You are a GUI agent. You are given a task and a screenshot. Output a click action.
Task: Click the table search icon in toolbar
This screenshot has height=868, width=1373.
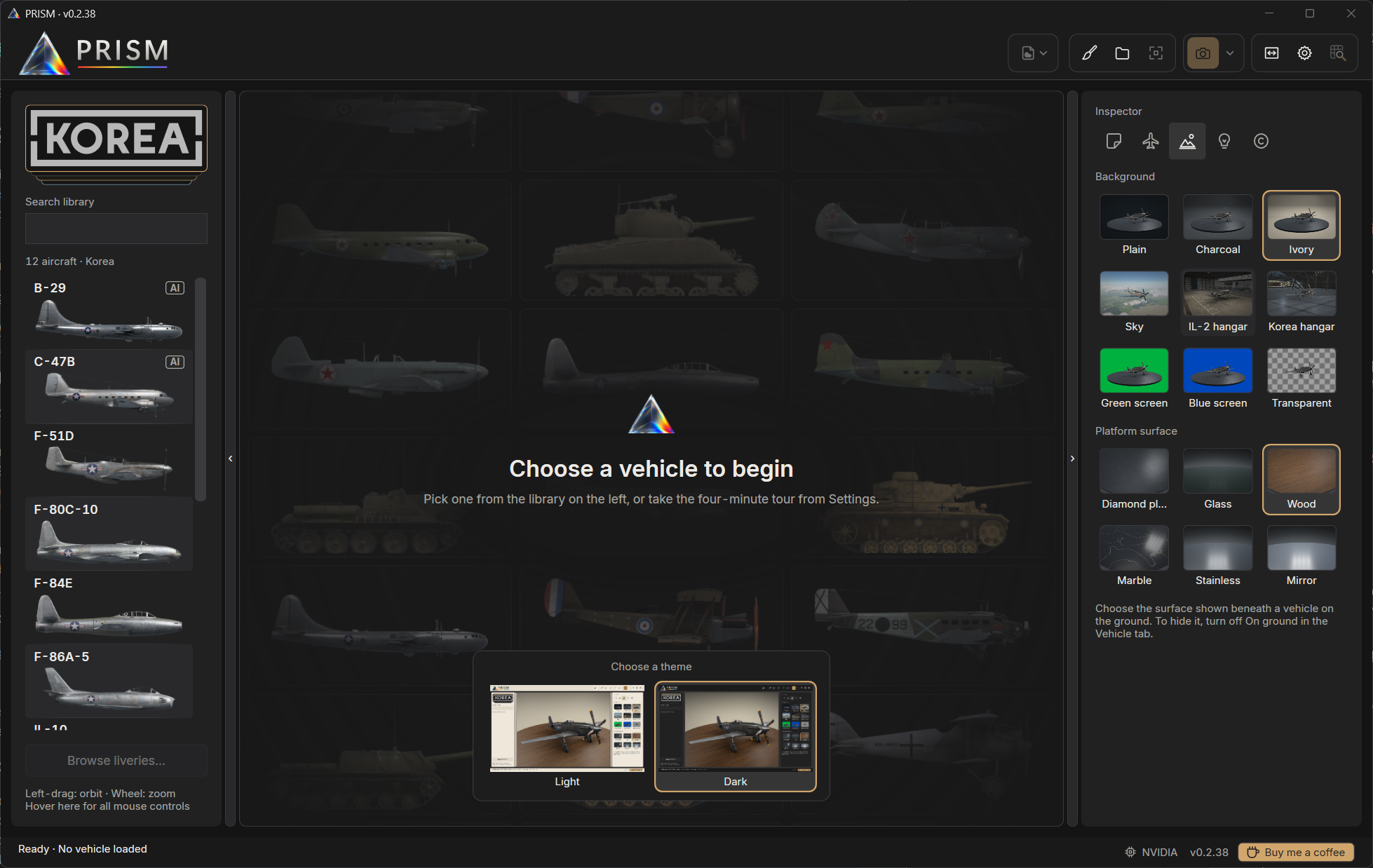pos(1338,53)
